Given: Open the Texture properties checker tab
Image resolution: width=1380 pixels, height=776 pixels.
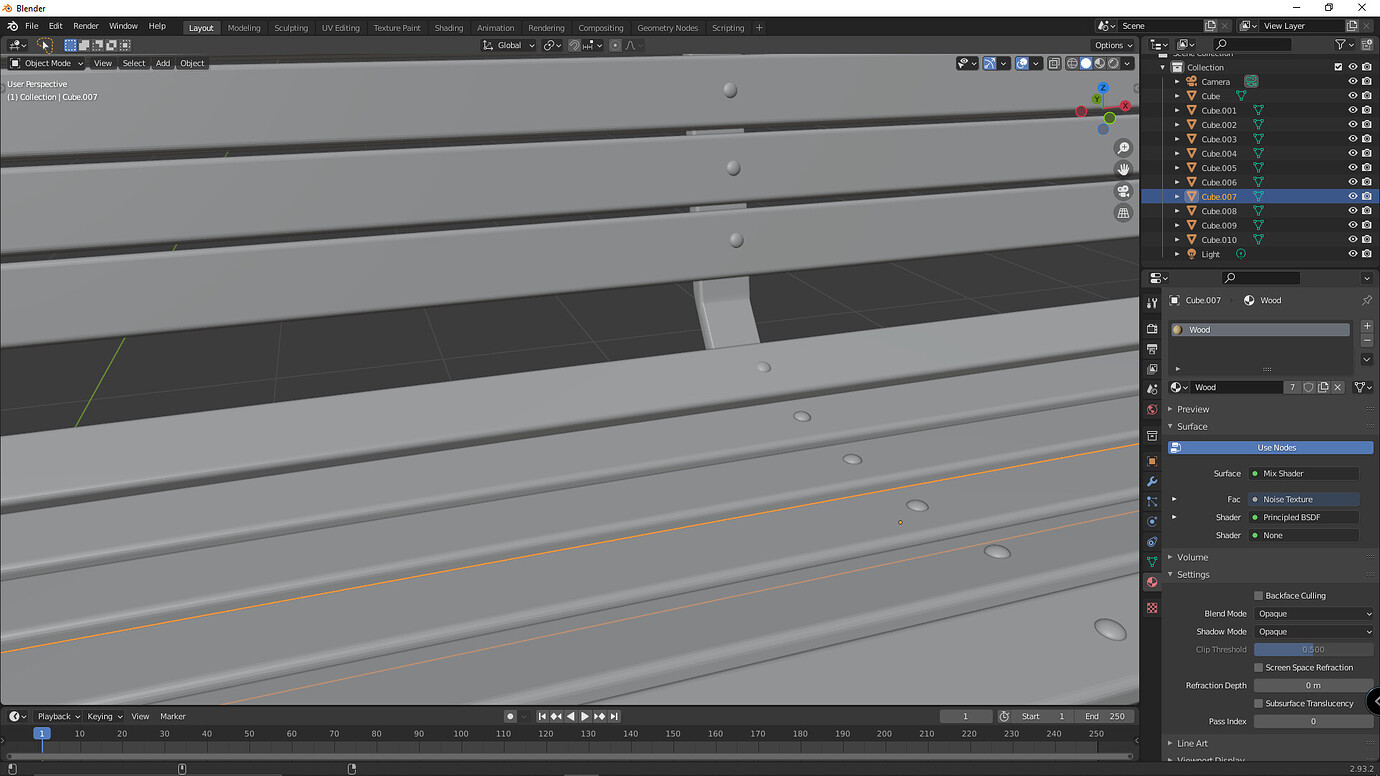Looking at the screenshot, I should 1152,608.
